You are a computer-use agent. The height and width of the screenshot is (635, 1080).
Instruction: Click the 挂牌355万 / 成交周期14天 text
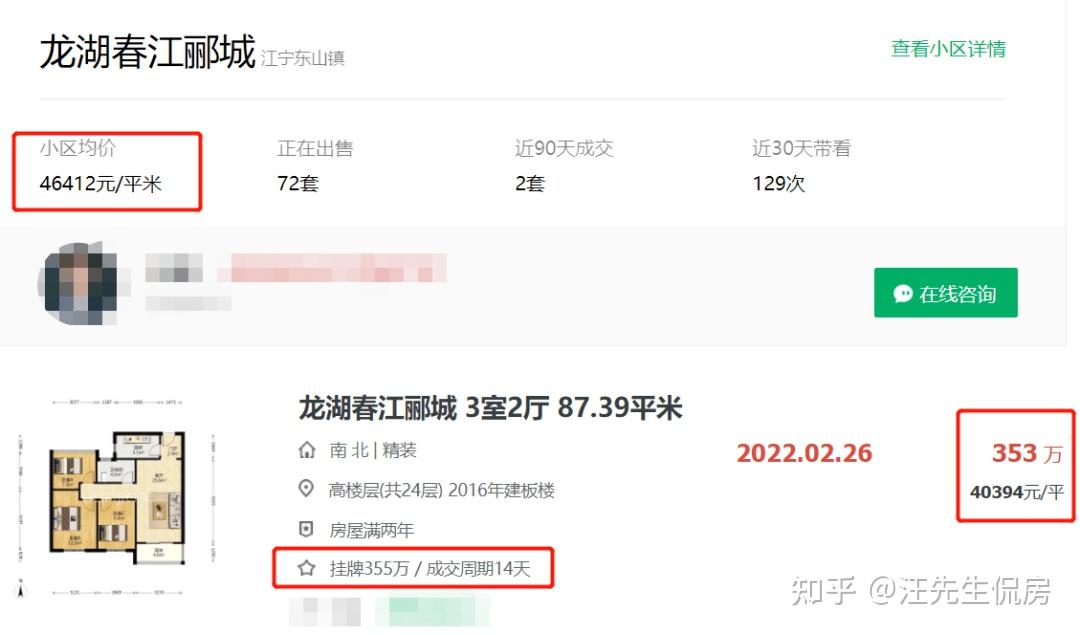[430, 569]
